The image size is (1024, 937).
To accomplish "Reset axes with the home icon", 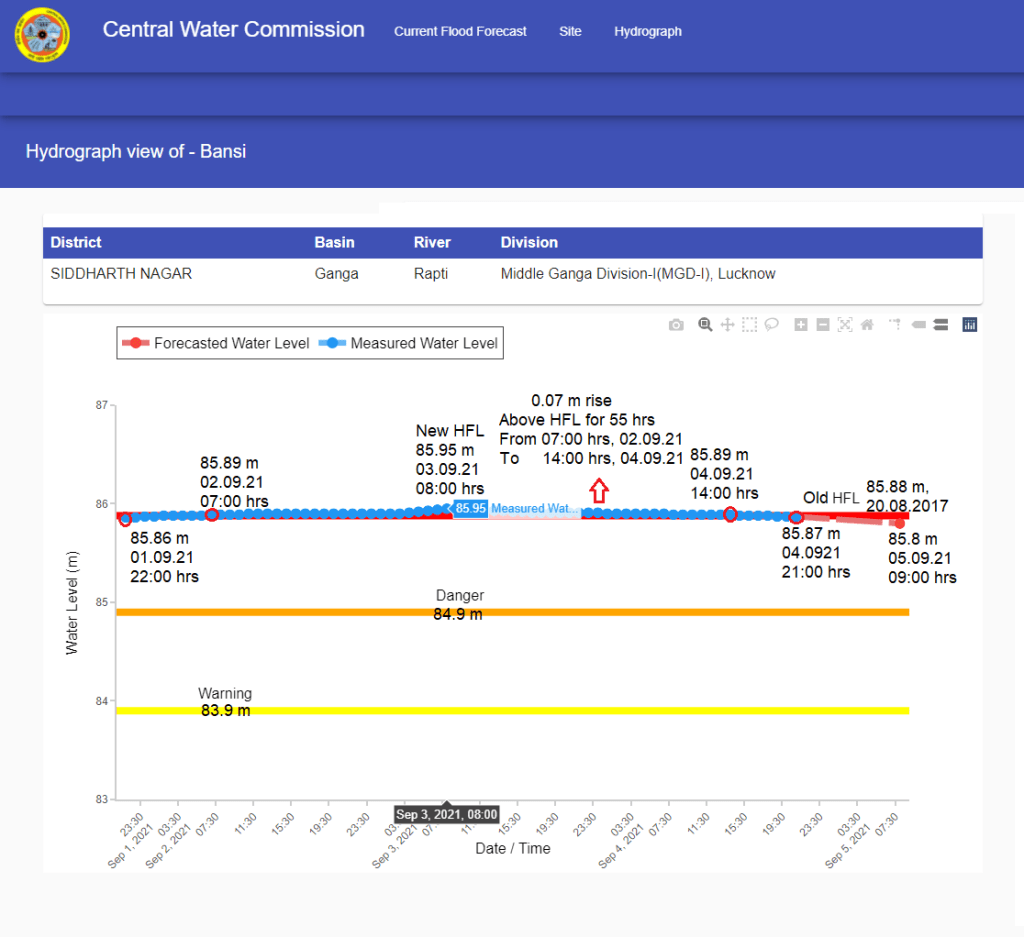I will tap(867, 325).
